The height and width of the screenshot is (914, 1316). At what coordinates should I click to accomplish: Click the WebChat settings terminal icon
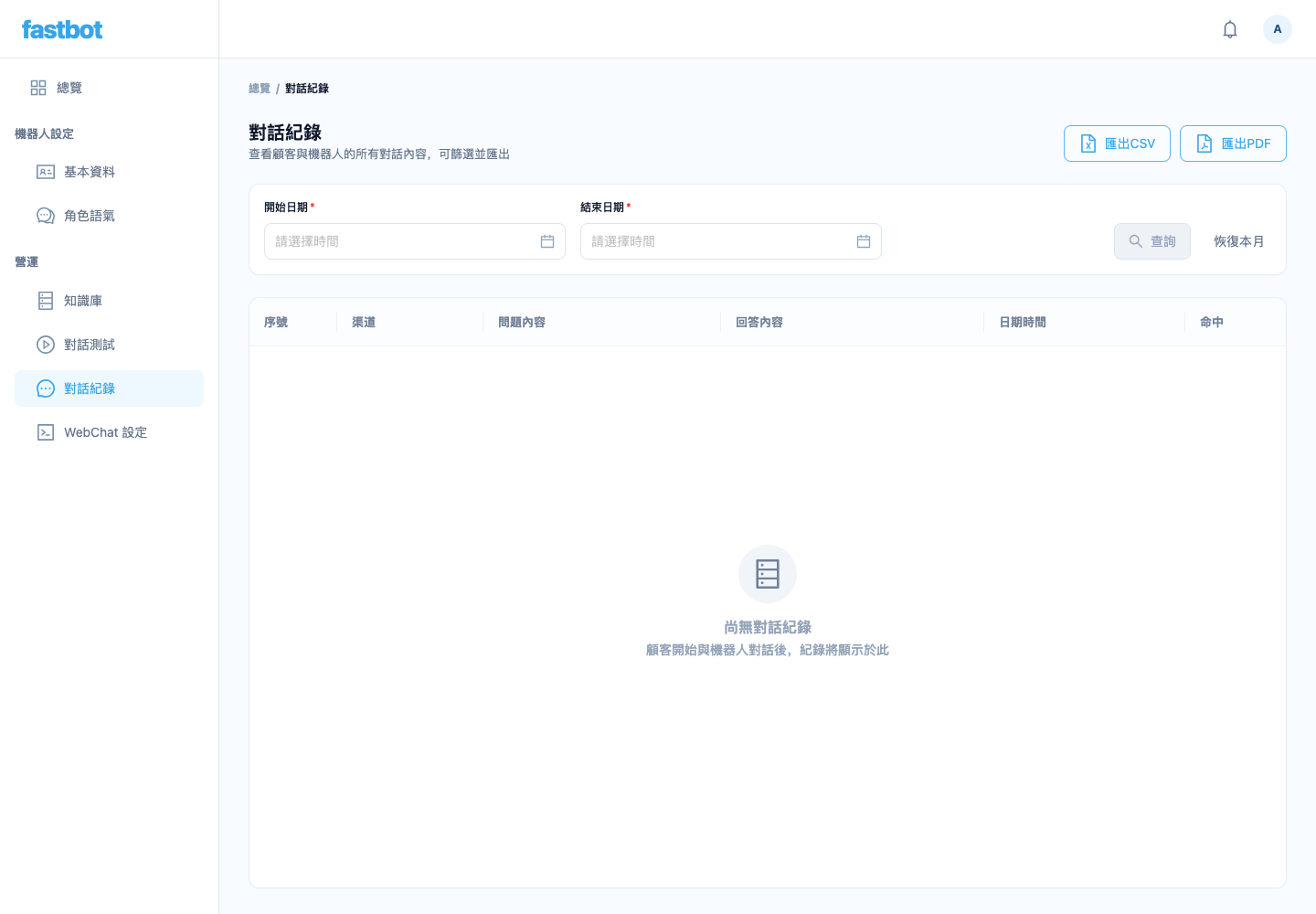click(x=46, y=432)
